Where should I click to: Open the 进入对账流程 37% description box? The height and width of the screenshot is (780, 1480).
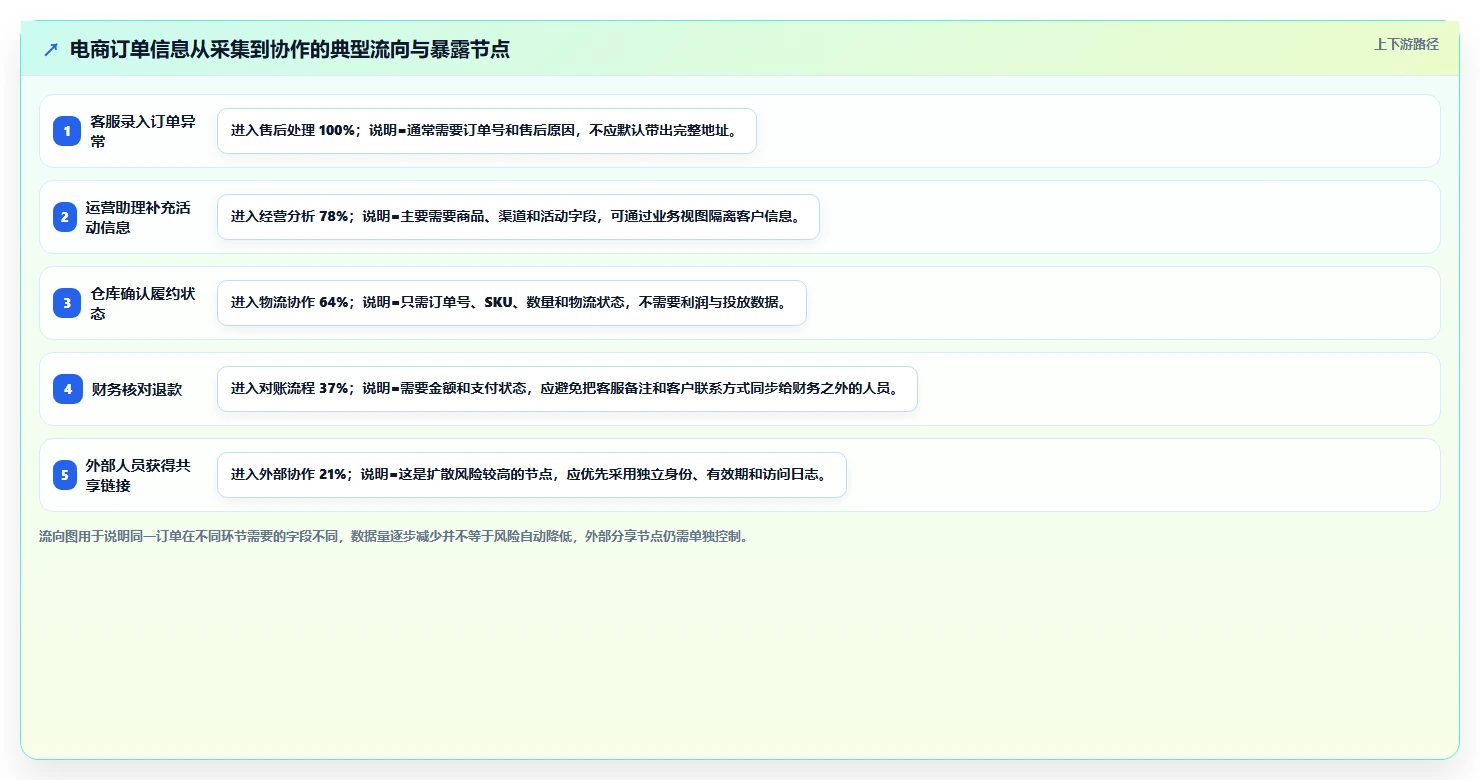coord(567,389)
